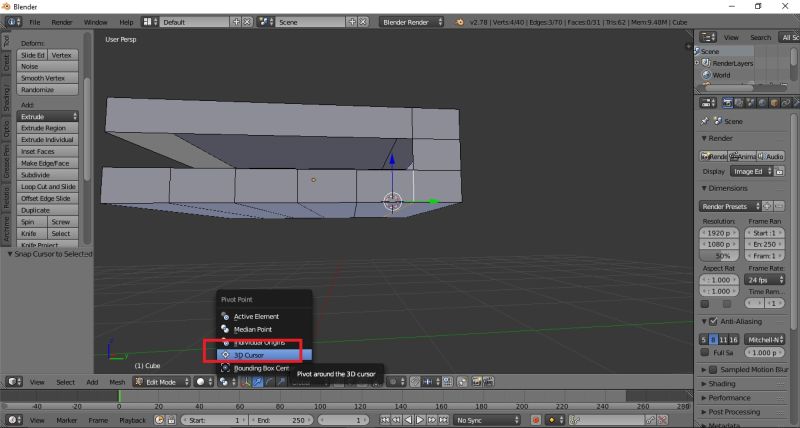
Task: Open the 24 fps frame rate dropdown
Action: tap(764, 280)
